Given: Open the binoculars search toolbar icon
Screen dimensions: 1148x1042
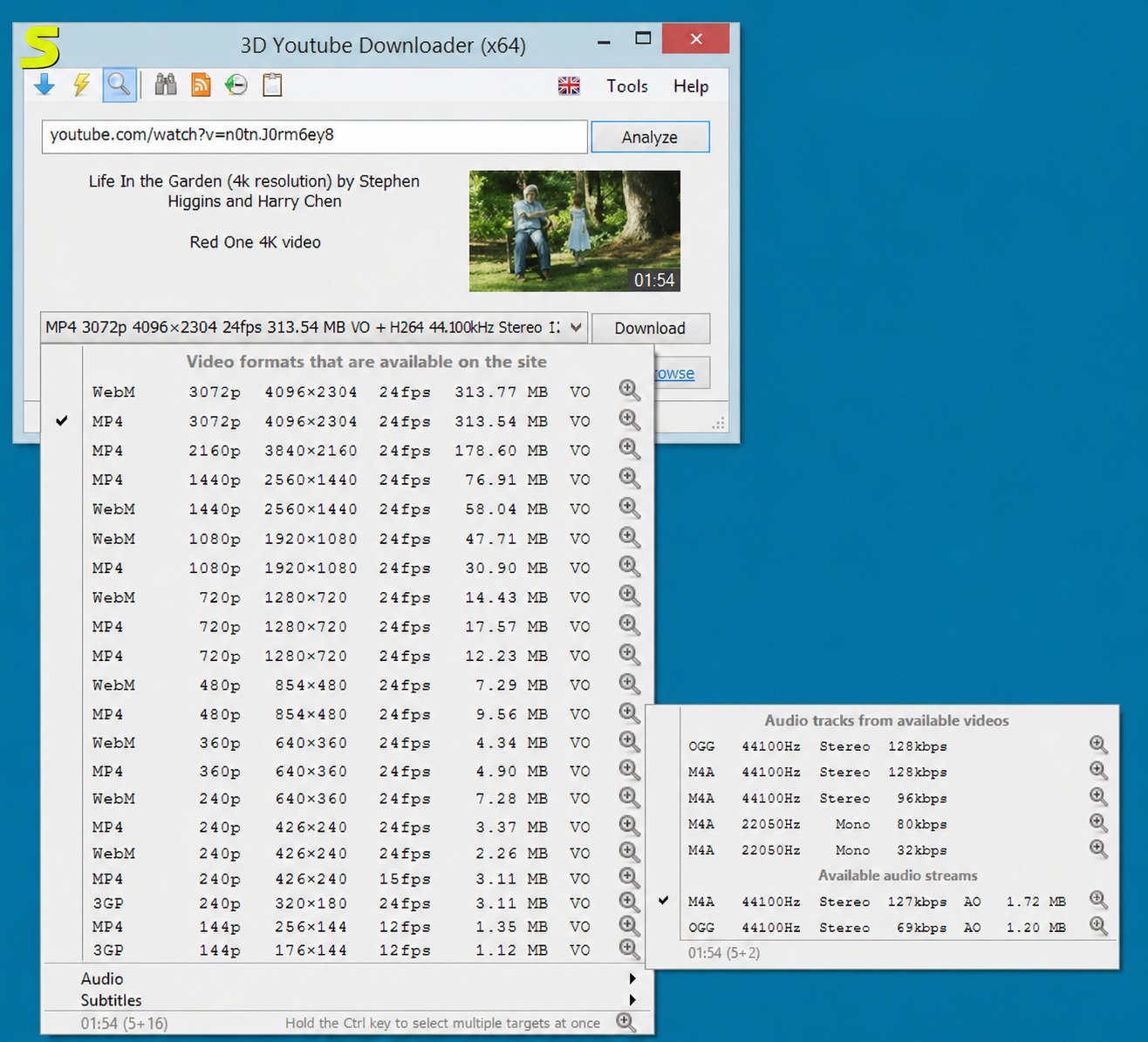Looking at the screenshot, I should 166,85.
